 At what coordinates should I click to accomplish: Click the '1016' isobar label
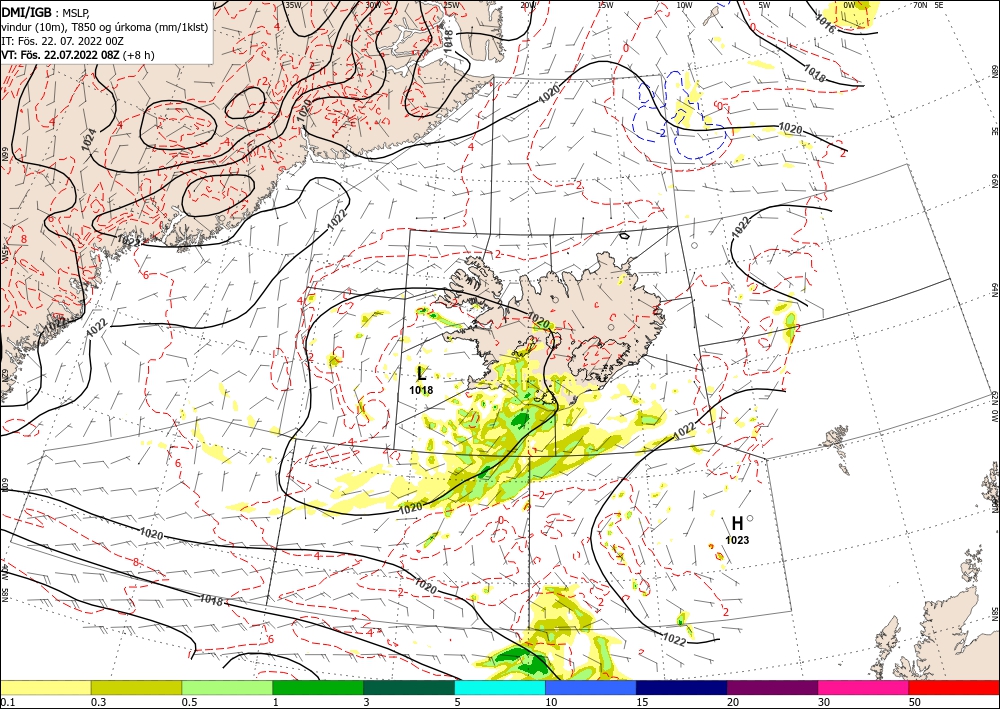pyautogui.click(x=825, y=25)
